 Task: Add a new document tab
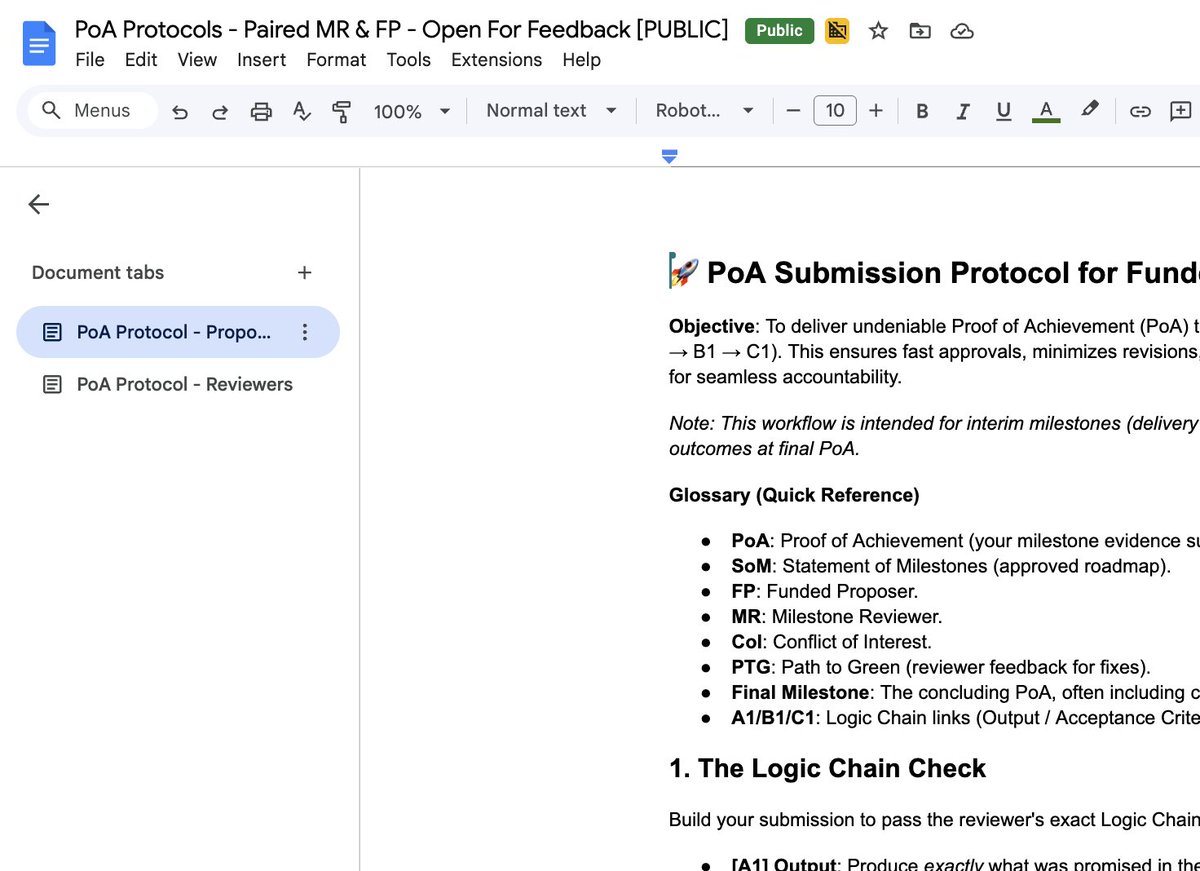point(305,272)
